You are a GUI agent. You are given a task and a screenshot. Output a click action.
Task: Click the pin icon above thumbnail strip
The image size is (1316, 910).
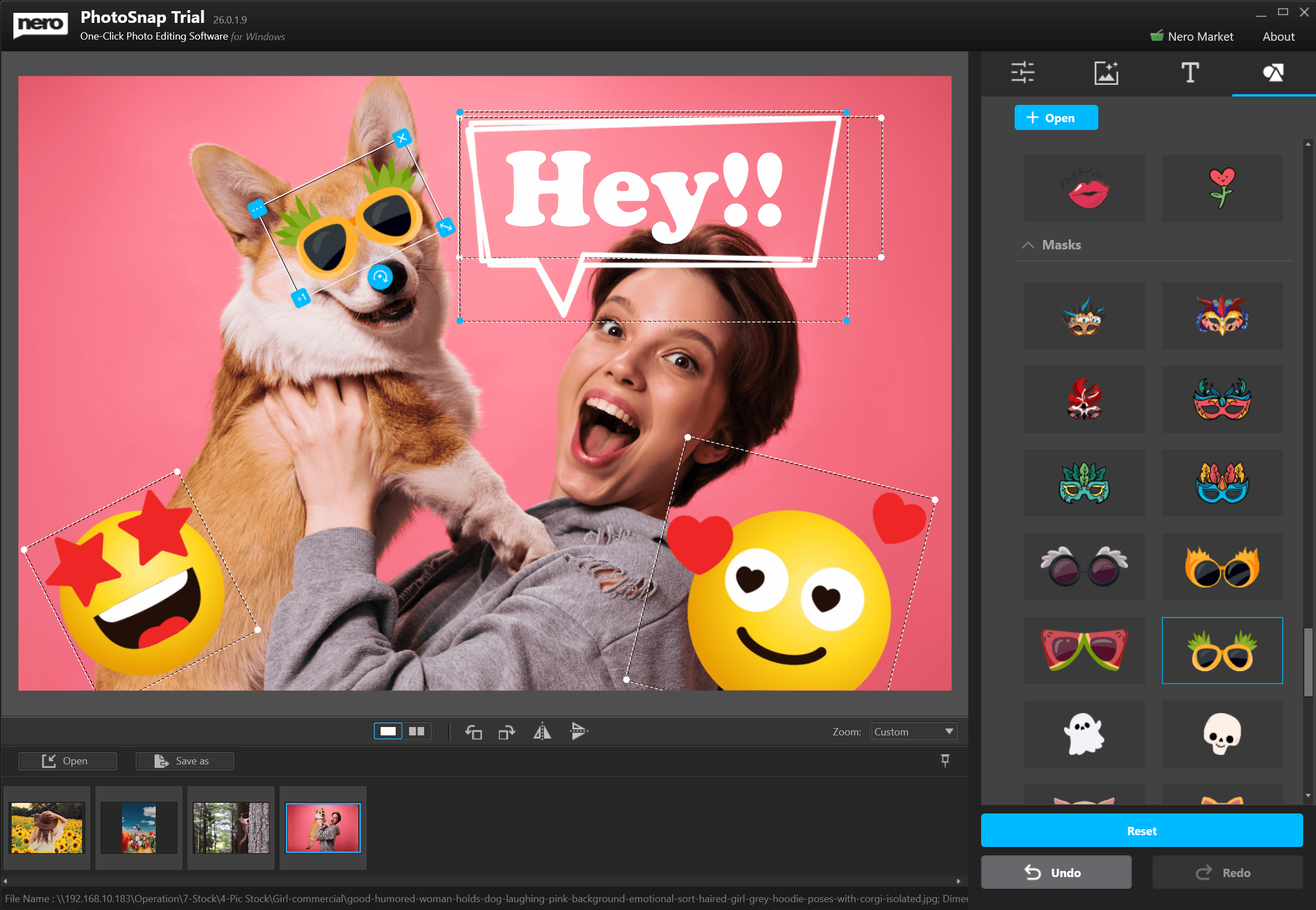pyautogui.click(x=945, y=760)
